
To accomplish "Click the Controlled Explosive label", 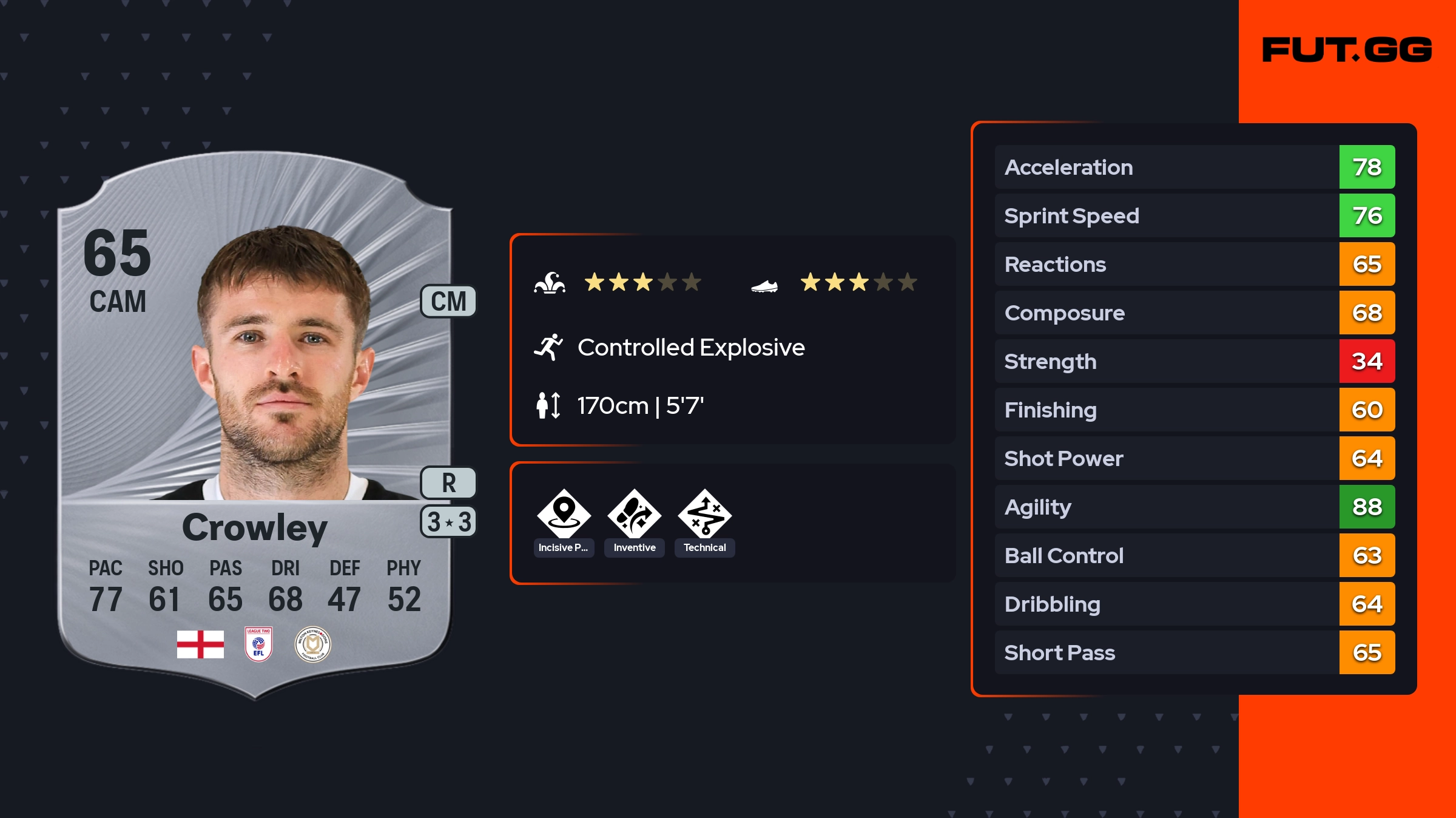I will (691, 348).
